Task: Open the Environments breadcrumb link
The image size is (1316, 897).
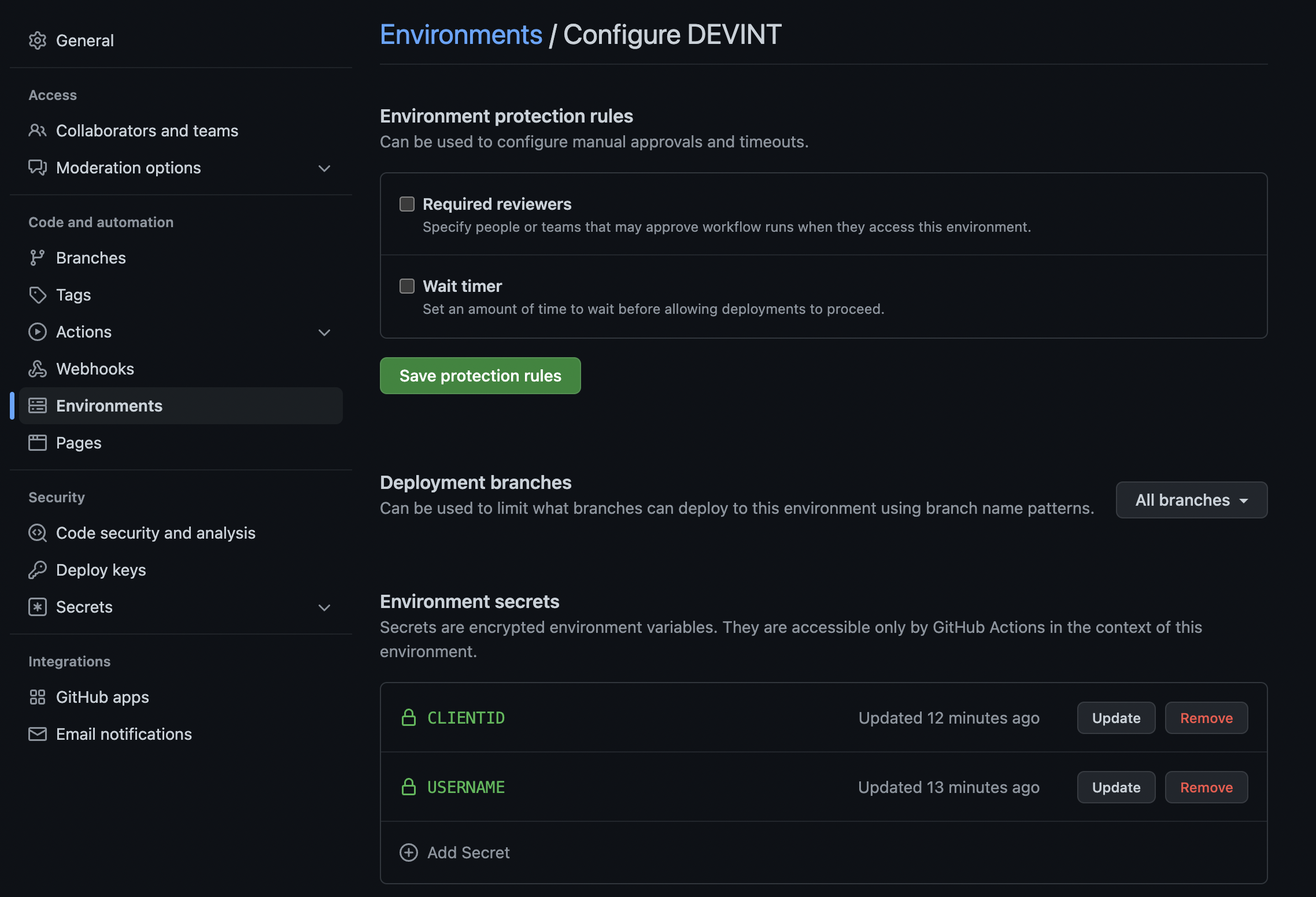Action: pos(461,34)
